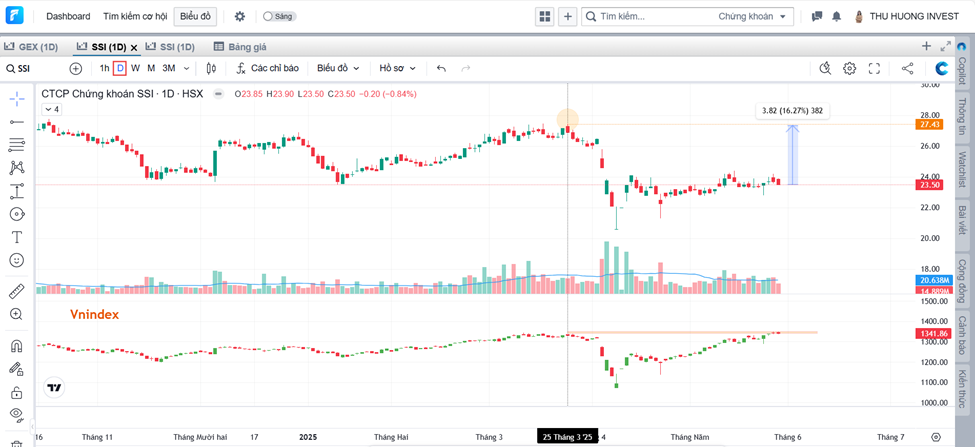Open the Cảnh báo side panel
Image resolution: width=975 pixels, height=447 pixels.
tap(962, 336)
